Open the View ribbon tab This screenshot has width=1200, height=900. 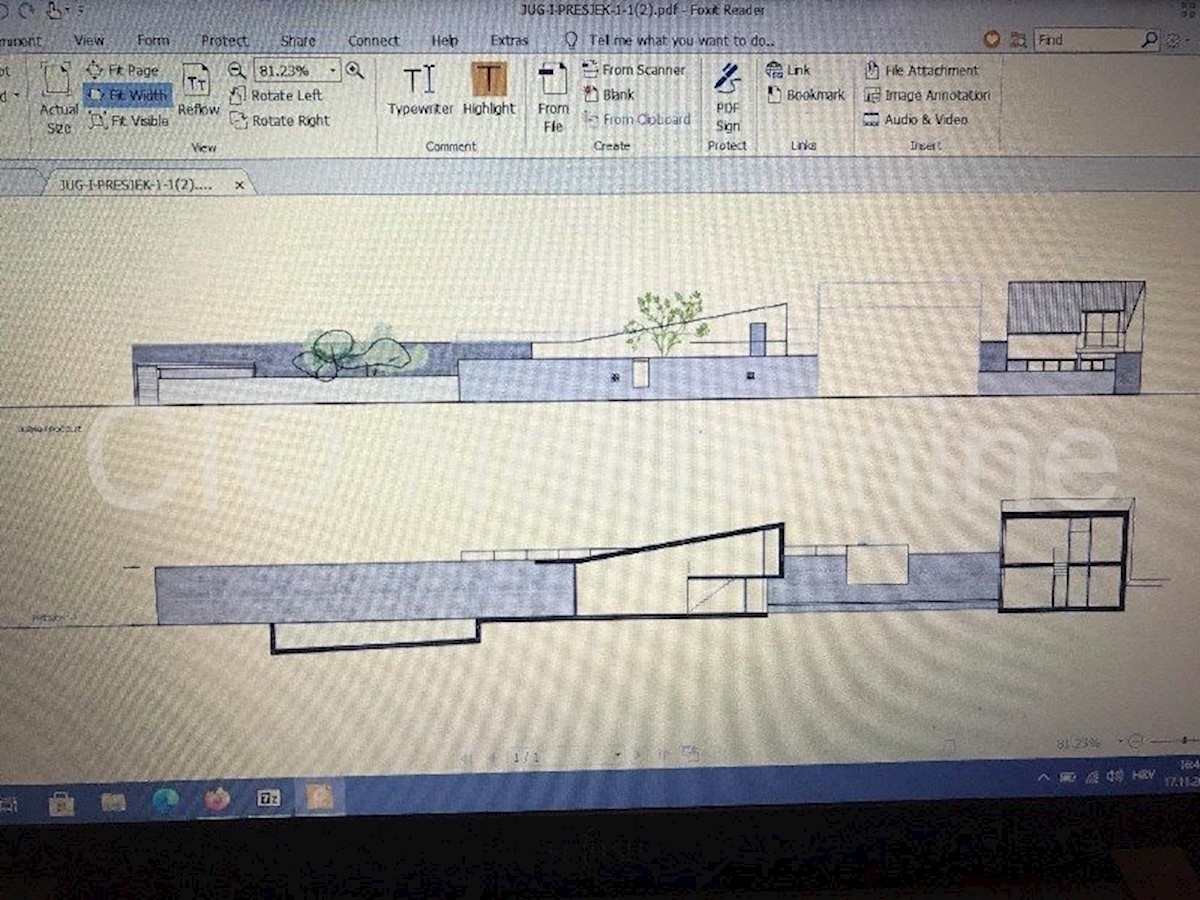(89, 41)
